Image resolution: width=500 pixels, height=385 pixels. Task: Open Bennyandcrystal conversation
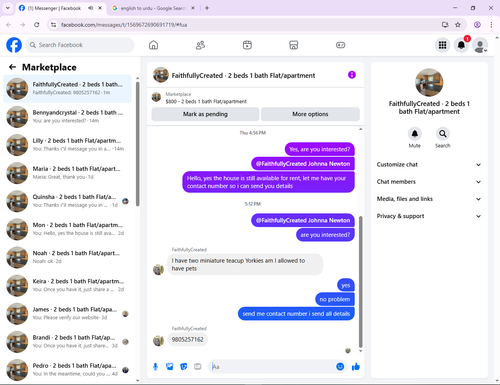67,117
